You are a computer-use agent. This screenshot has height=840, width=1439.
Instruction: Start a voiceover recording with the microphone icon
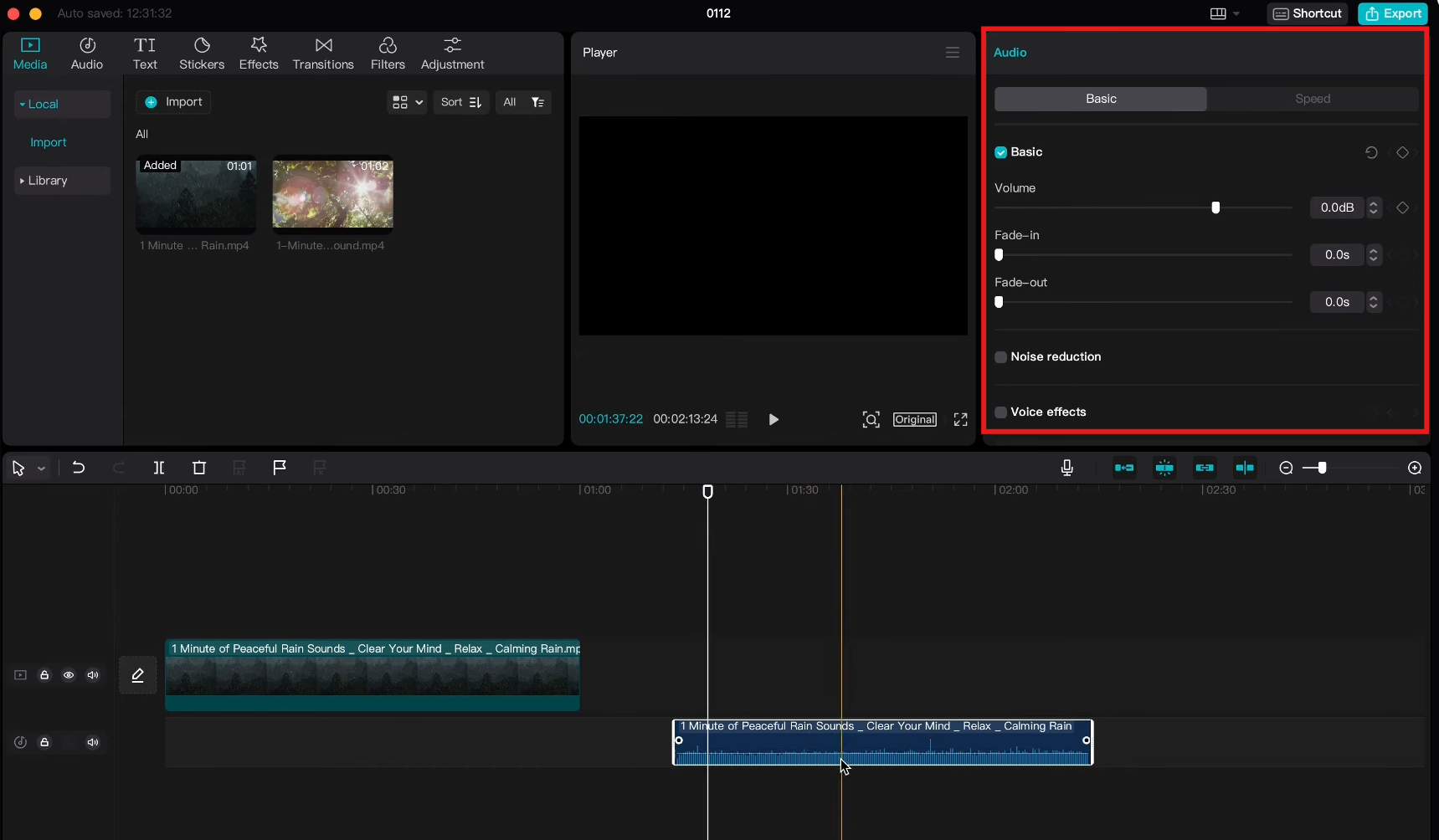[1067, 468]
